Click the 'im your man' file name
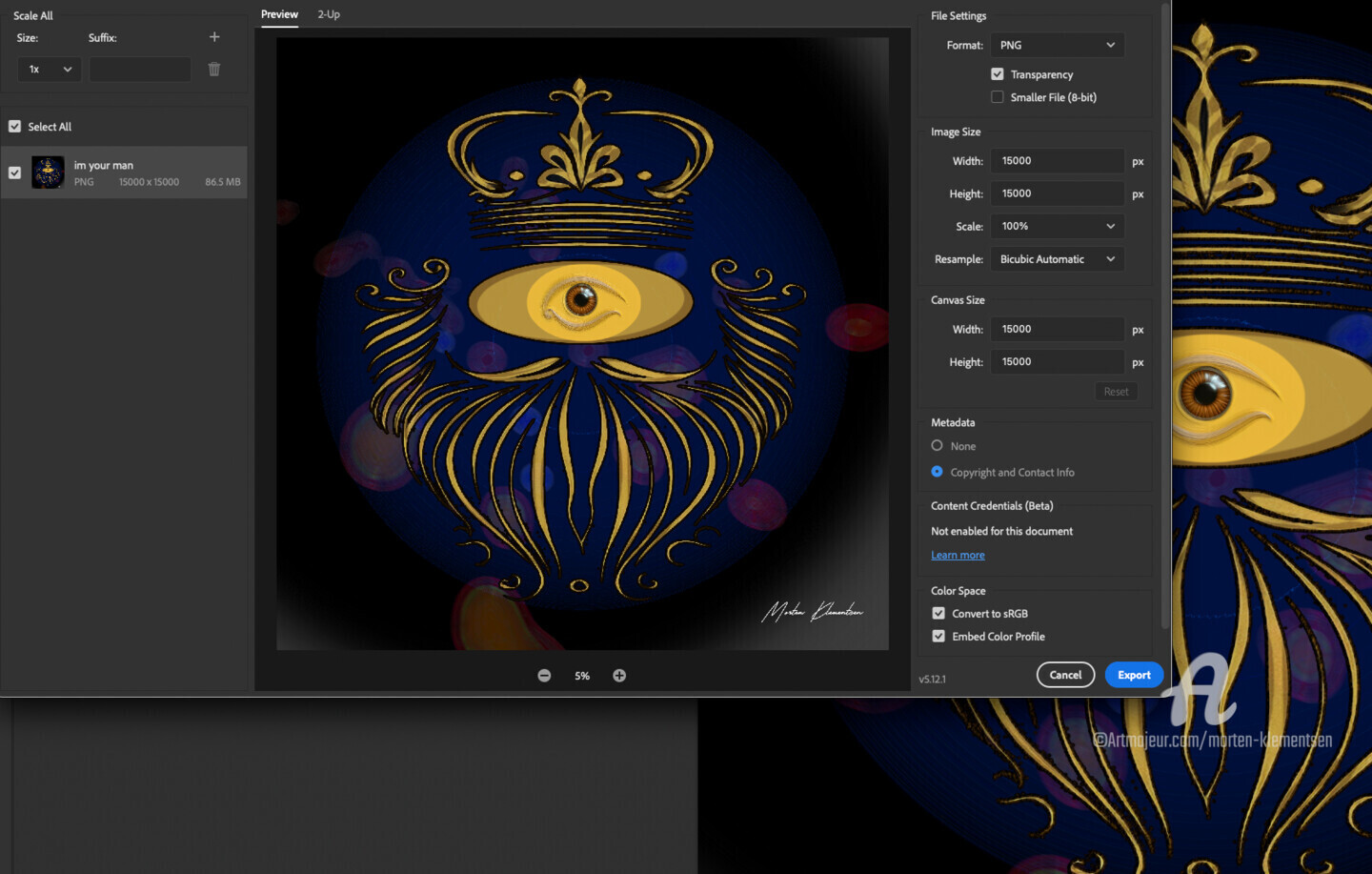 pyautogui.click(x=104, y=166)
